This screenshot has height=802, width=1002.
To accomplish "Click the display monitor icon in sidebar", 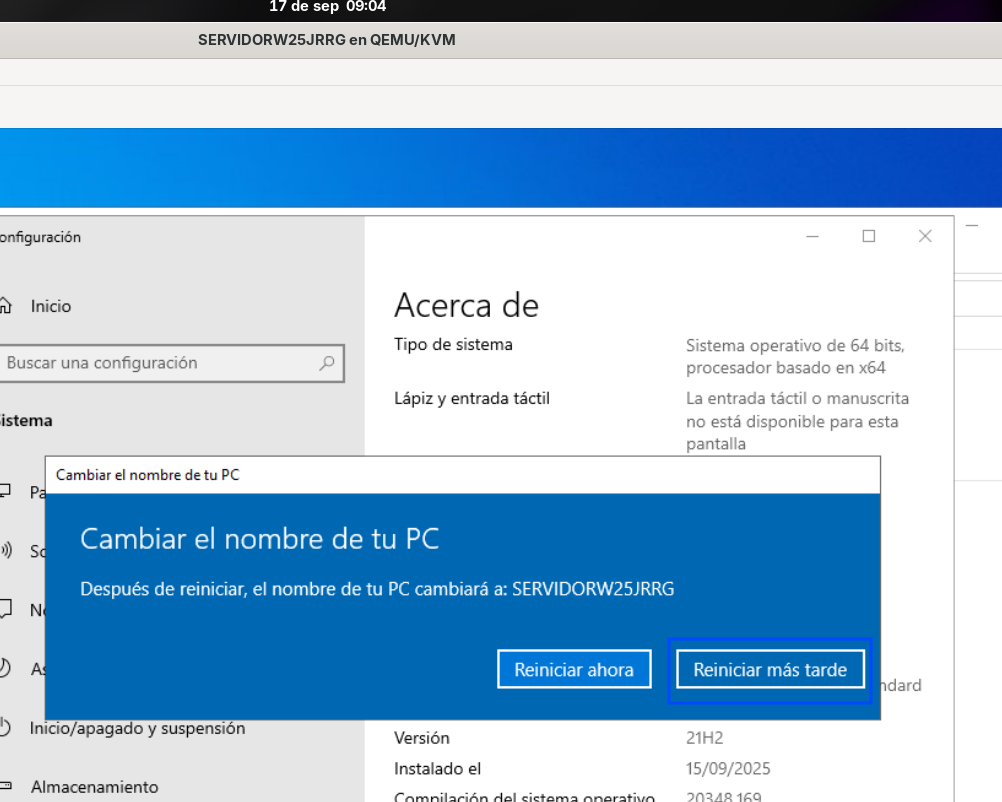I will pyautogui.click(x=5, y=491).
